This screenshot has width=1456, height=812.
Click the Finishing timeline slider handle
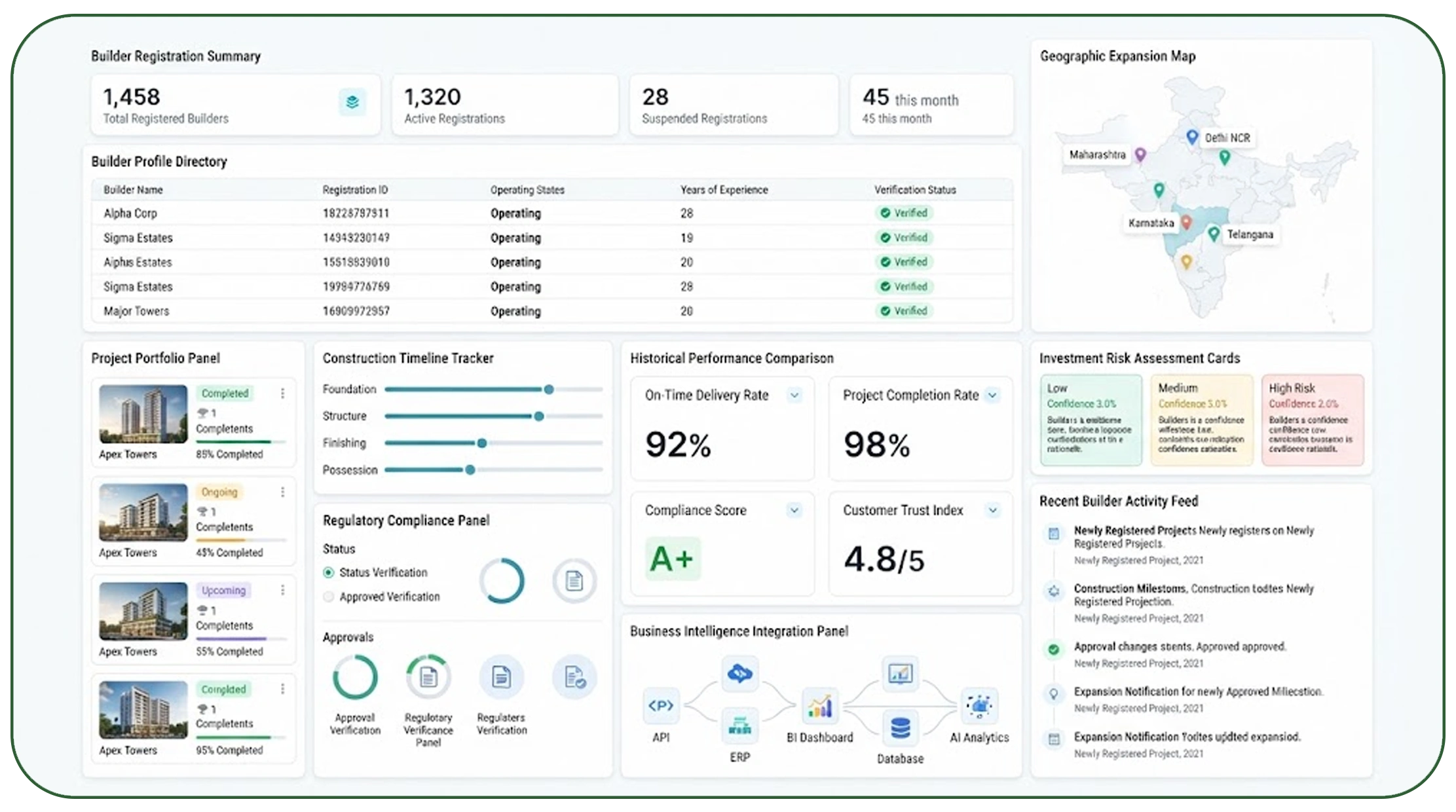pos(481,443)
